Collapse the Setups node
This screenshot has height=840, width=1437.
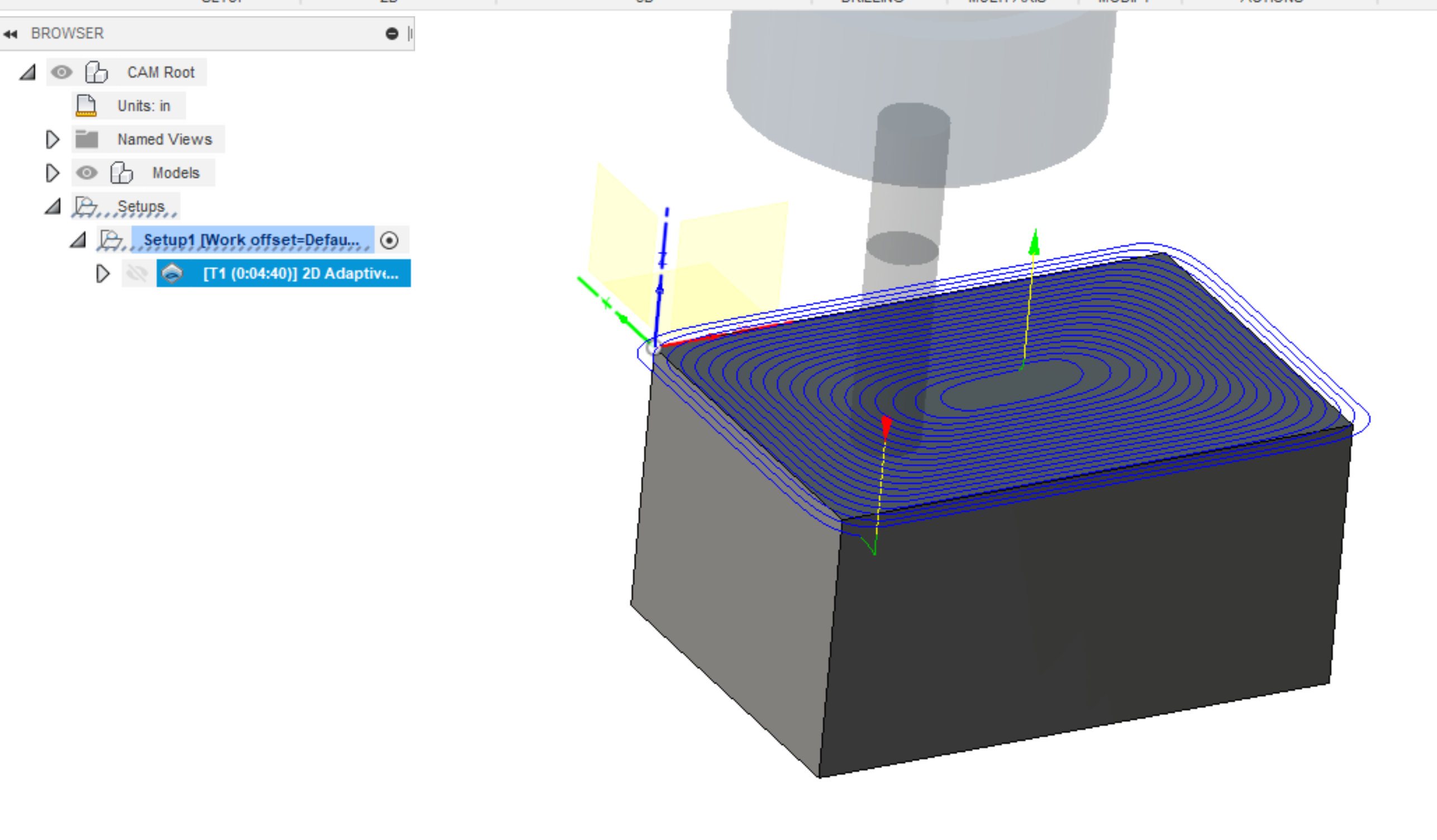pos(53,206)
